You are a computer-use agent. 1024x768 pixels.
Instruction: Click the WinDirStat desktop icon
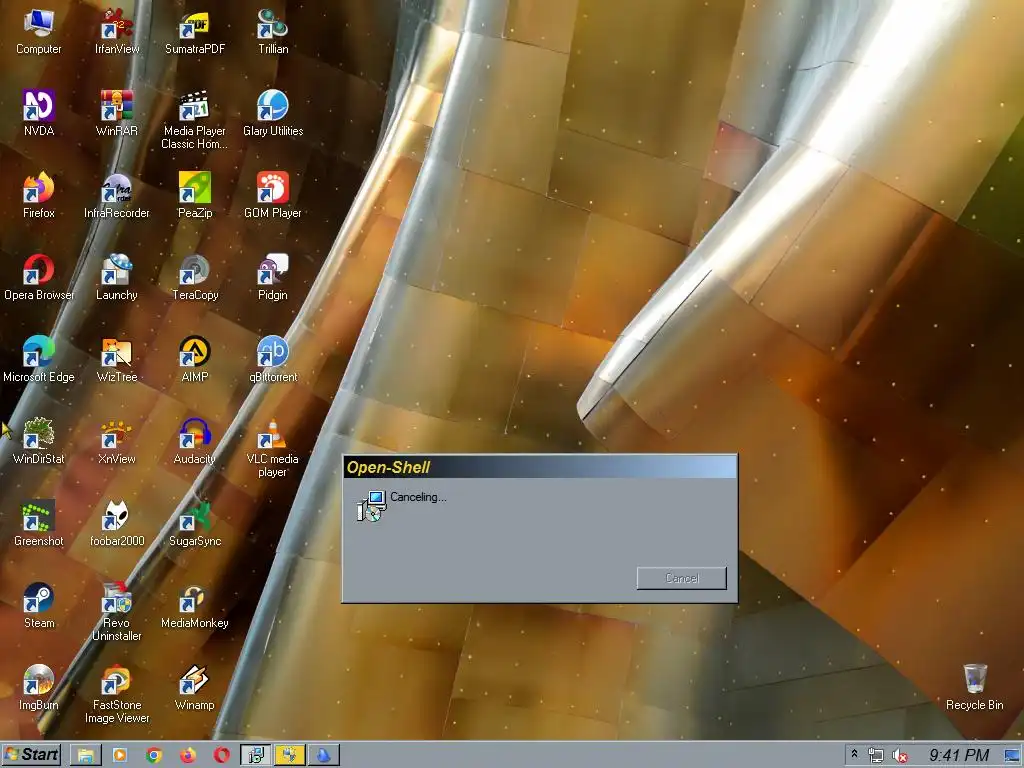click(x=39, y=442)
